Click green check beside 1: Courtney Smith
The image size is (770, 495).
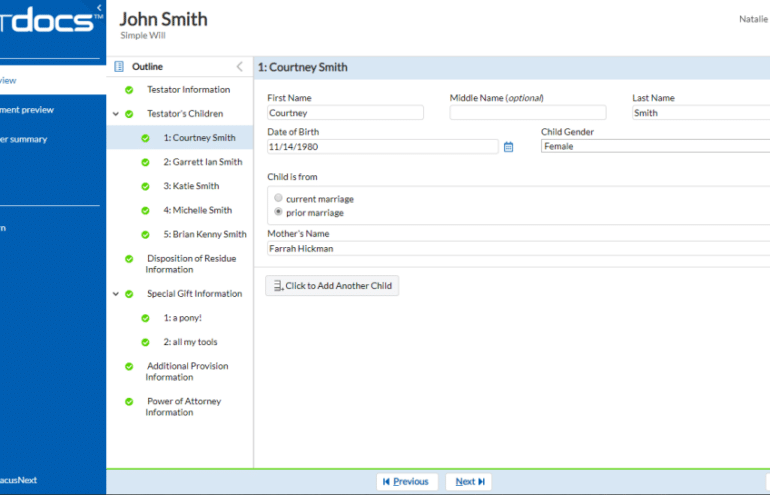pos(145,138)
